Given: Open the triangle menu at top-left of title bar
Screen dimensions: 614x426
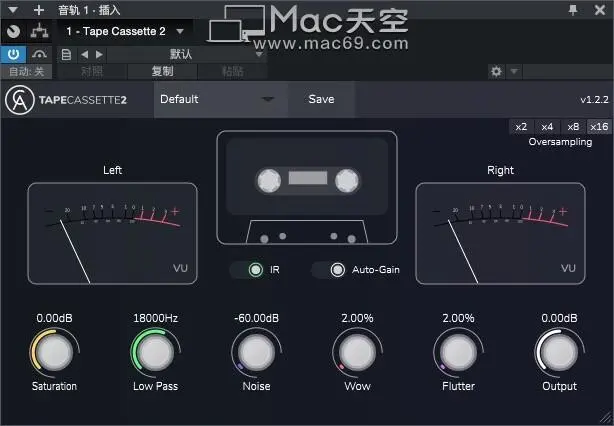Looking at the screenshot, I should 13,10.
